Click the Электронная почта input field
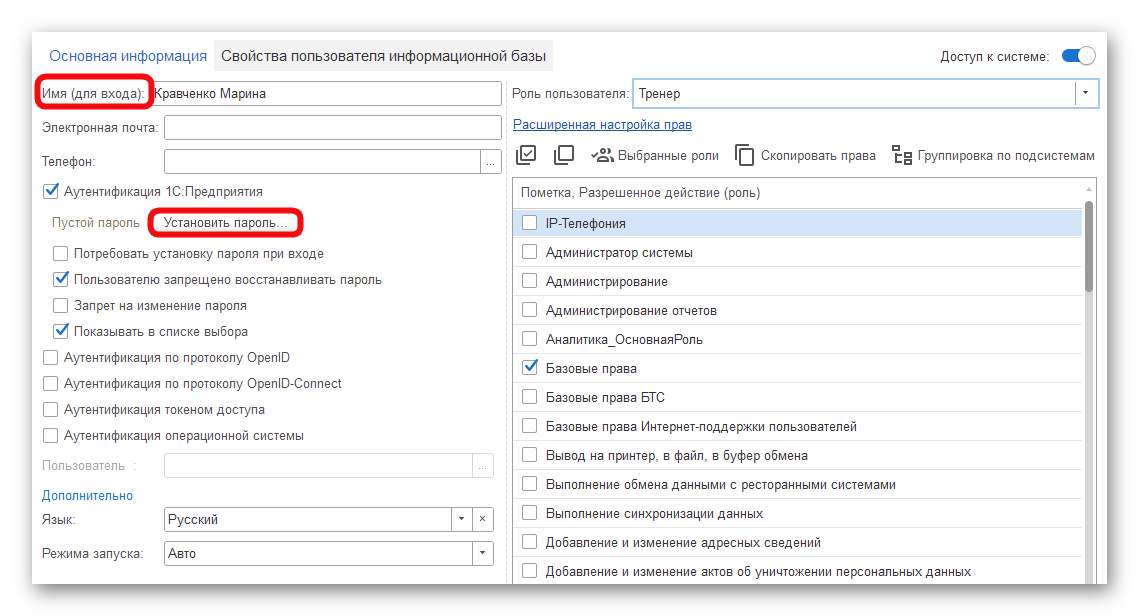The image size is (1139, 616). [332, 127]
